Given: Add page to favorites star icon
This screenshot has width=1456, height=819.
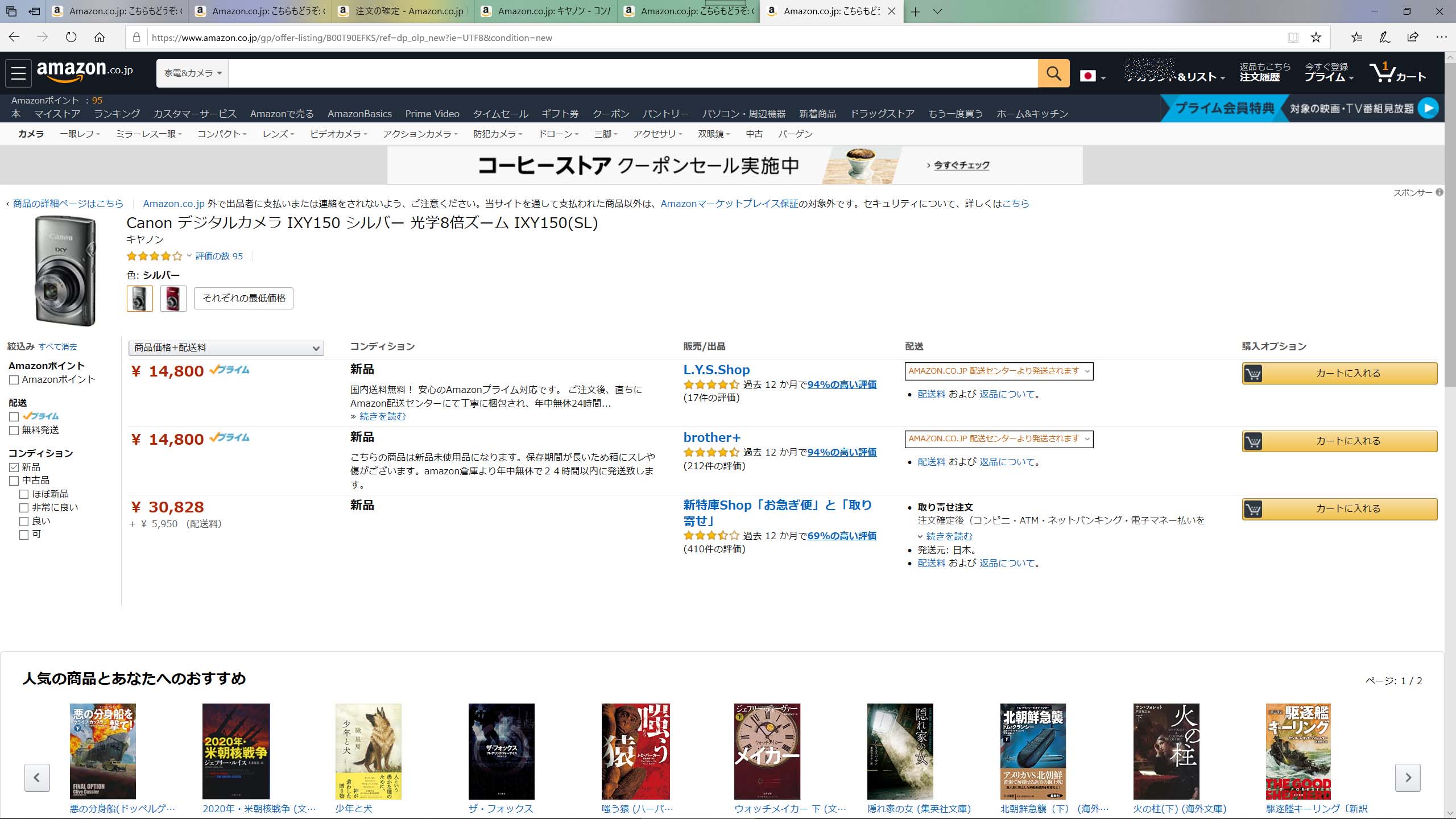Looking at the screenshot, I should tap(1316, 38).
